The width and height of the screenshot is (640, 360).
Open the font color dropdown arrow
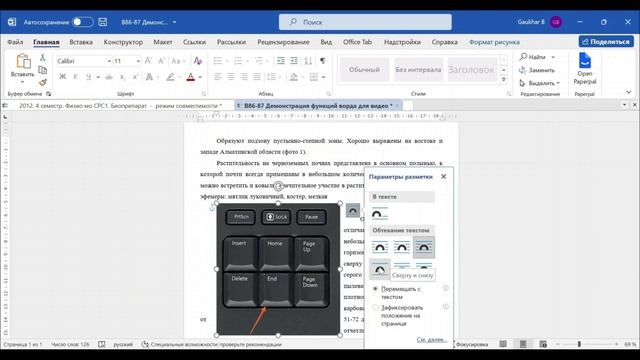[200, 77]
